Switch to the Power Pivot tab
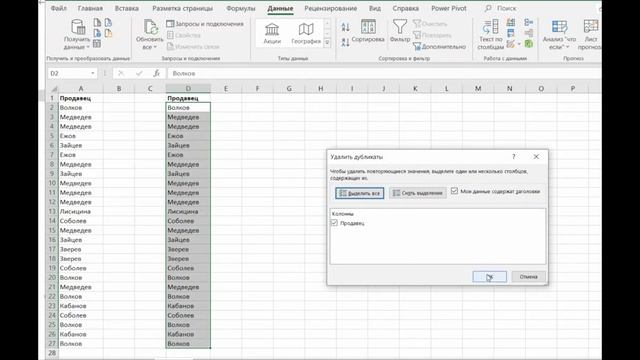 (x=449, y=8)
